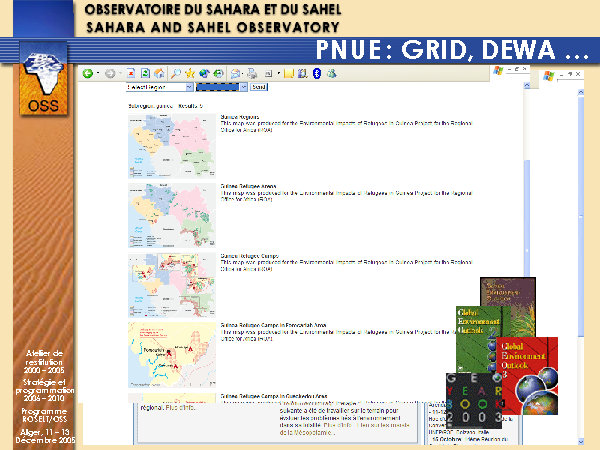This screenshot has height=450, width=600.
Task: Click the front browser vertical scrollbar thumb
Action: [527, 218]
